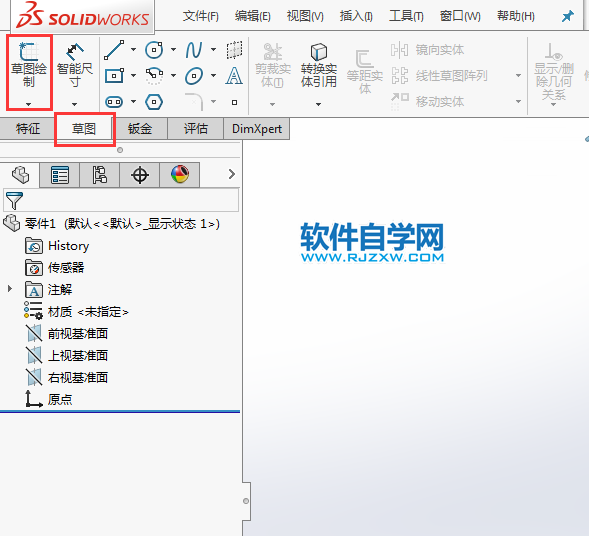Select the Sketch Fillet tool
This screenshot has width=589, height=536.
click(194, 101)
